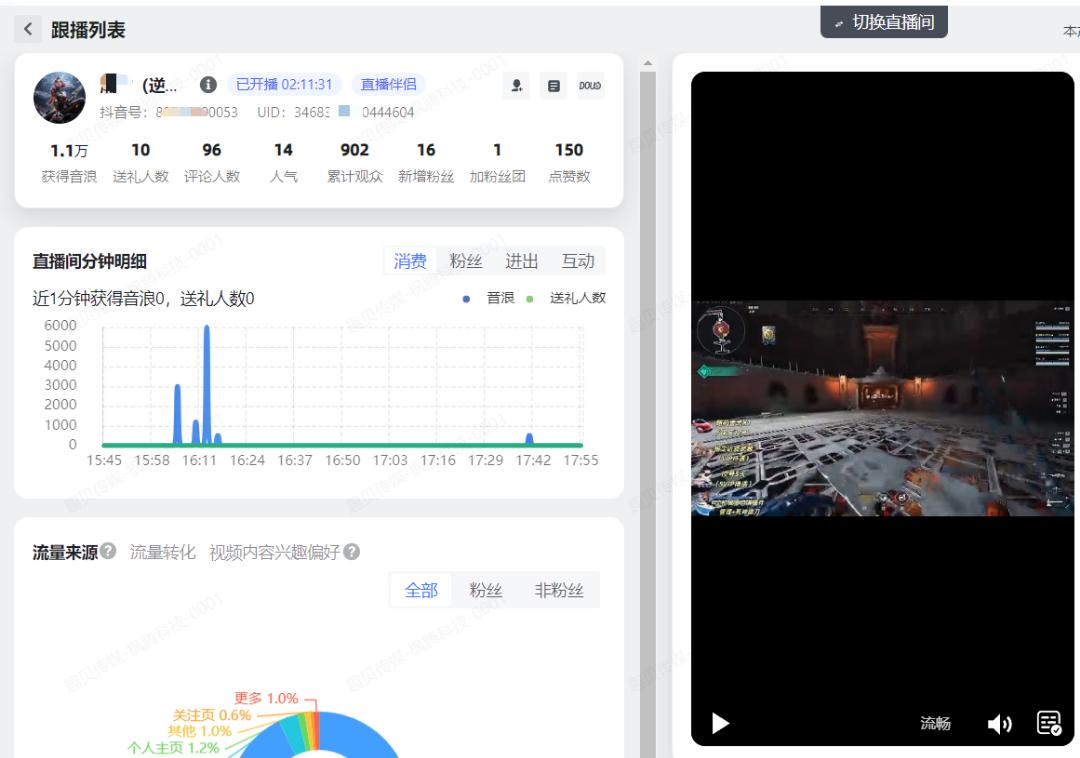Toggle the 送礼人数 legend series in chart
This screenshot has height=758, width=1080.
[570, 298]
